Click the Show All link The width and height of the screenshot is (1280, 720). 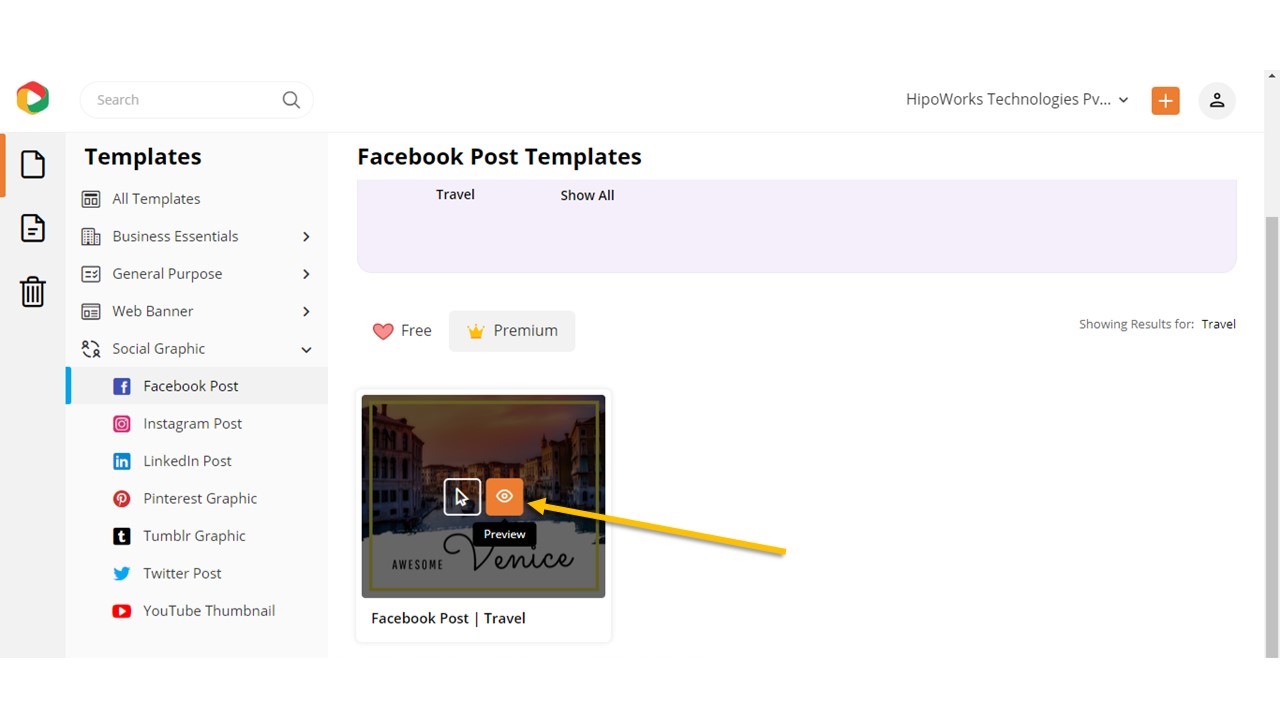pos(587,195)
